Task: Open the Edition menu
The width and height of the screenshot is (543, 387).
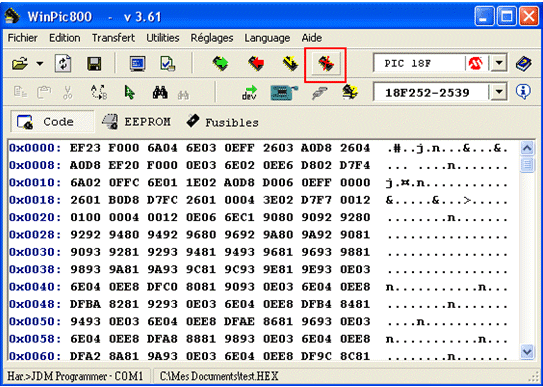Action: coord(64,38)
